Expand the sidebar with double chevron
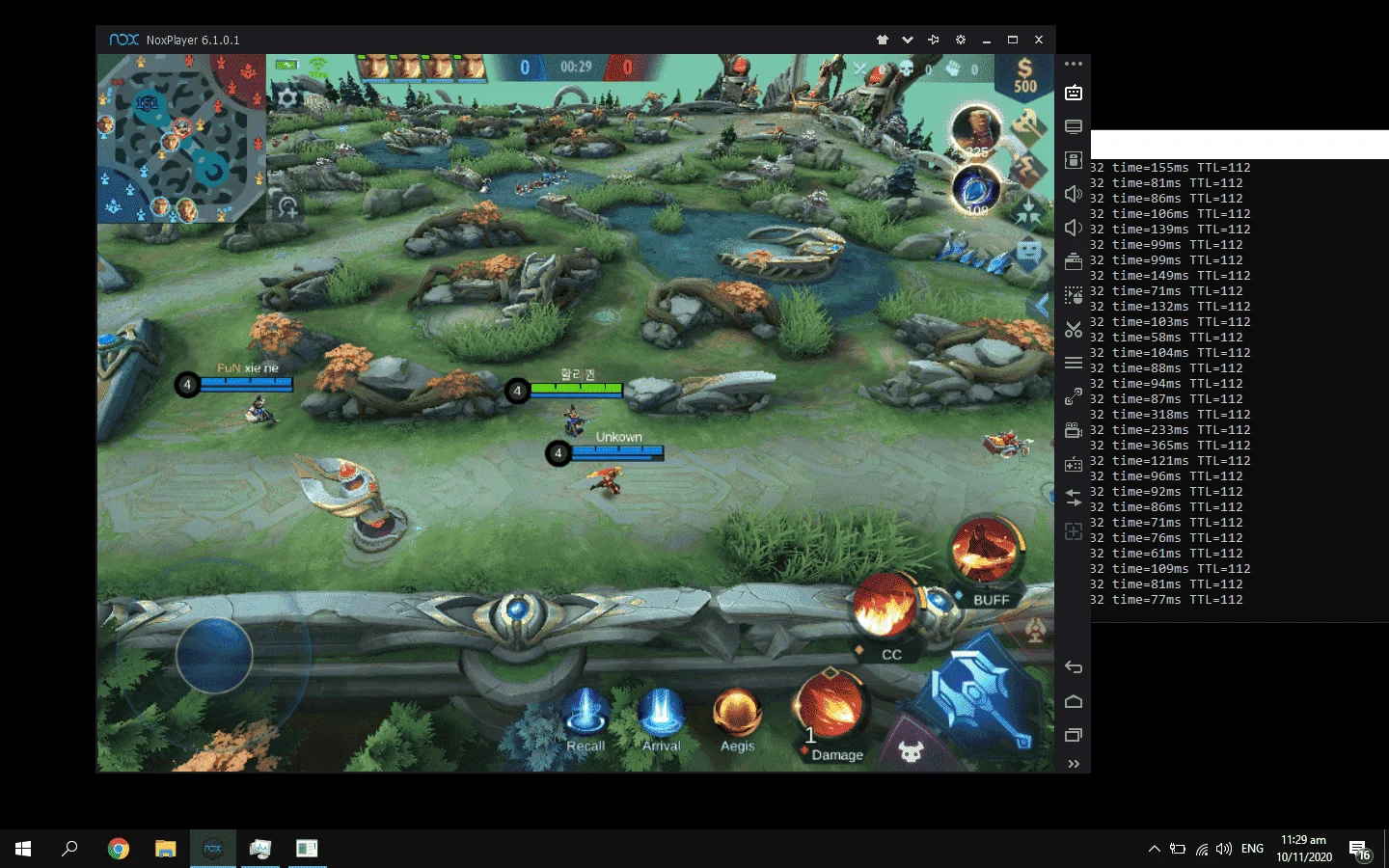 point(1074,764)
